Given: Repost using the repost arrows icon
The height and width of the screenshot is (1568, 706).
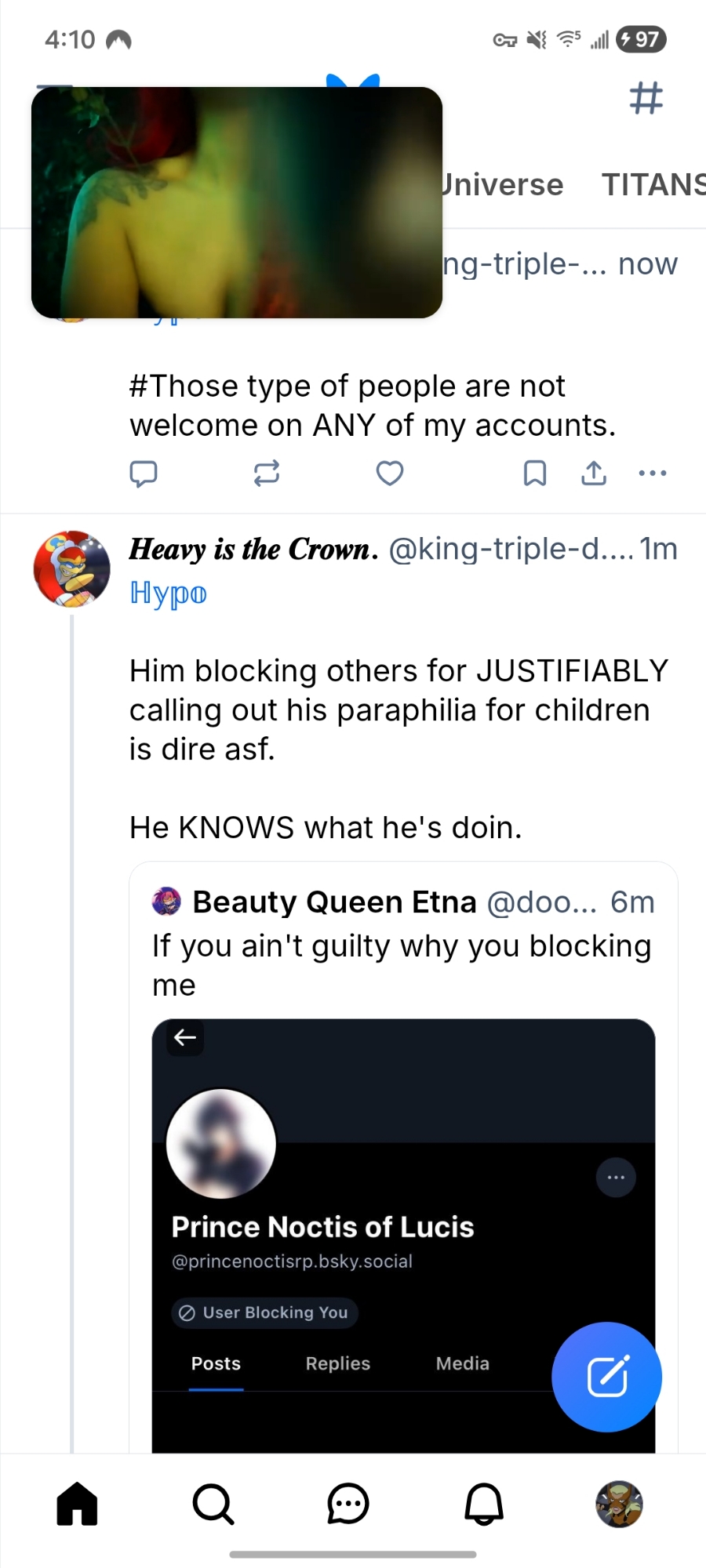Looking at the screenshot, I should click(267, 473).
